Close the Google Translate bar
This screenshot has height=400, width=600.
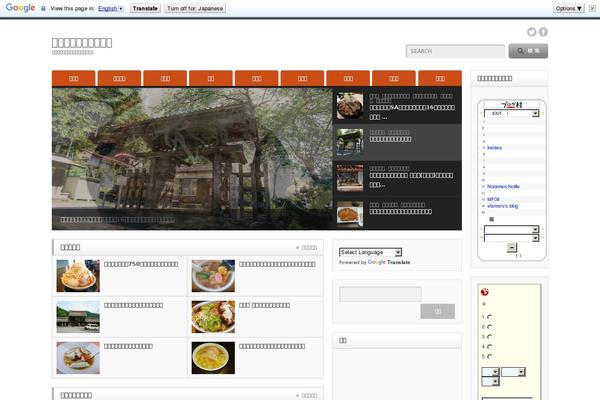592,8
